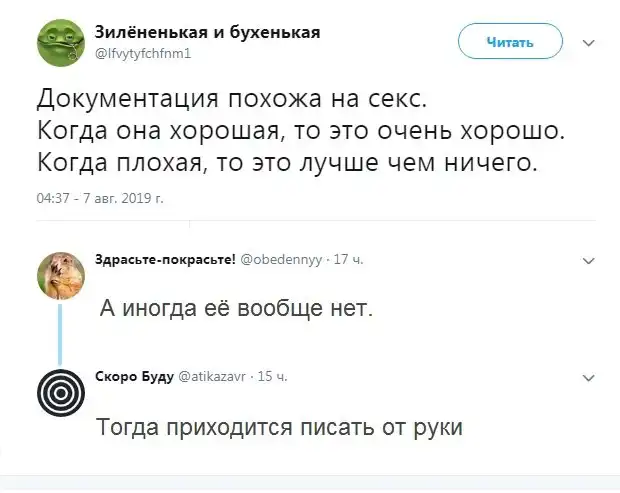
Task: Select the @obedennyy handle
Action: tap(283, 260)
